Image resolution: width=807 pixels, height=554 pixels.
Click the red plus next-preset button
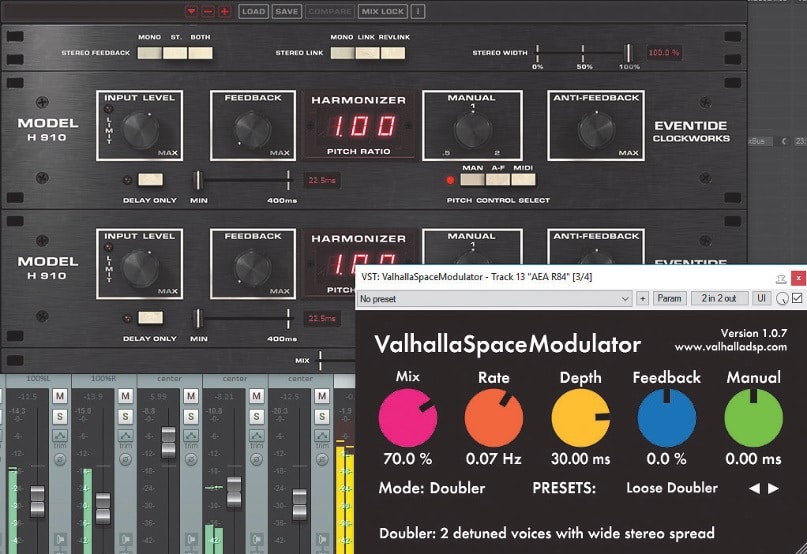[x=225, y=11]
